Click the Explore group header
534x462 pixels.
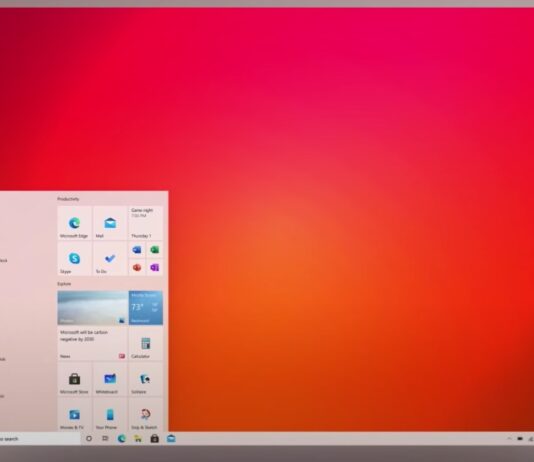tap(64, 284)
